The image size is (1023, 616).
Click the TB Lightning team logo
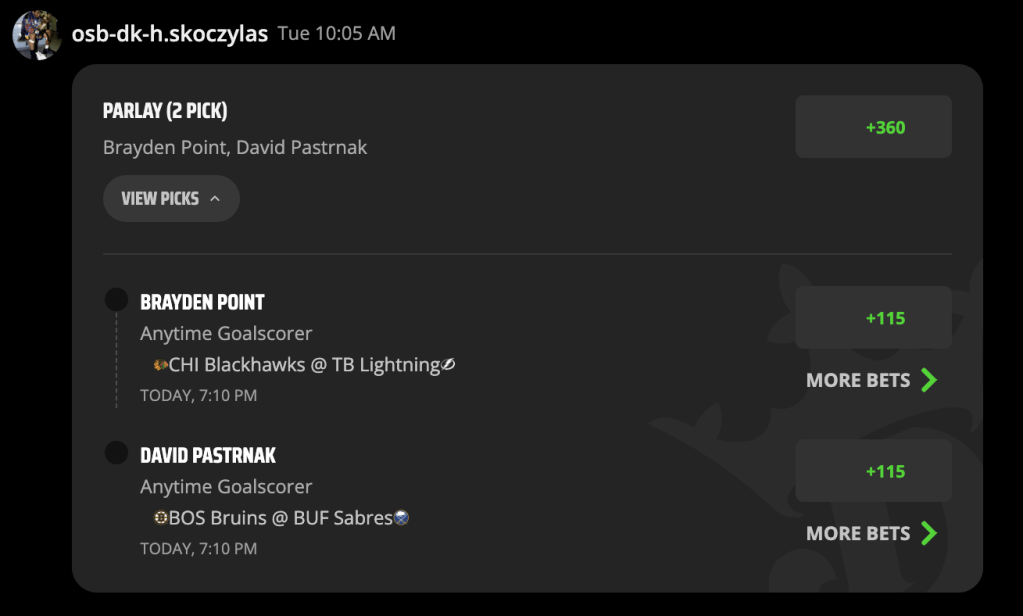click(x=448, y=365)
